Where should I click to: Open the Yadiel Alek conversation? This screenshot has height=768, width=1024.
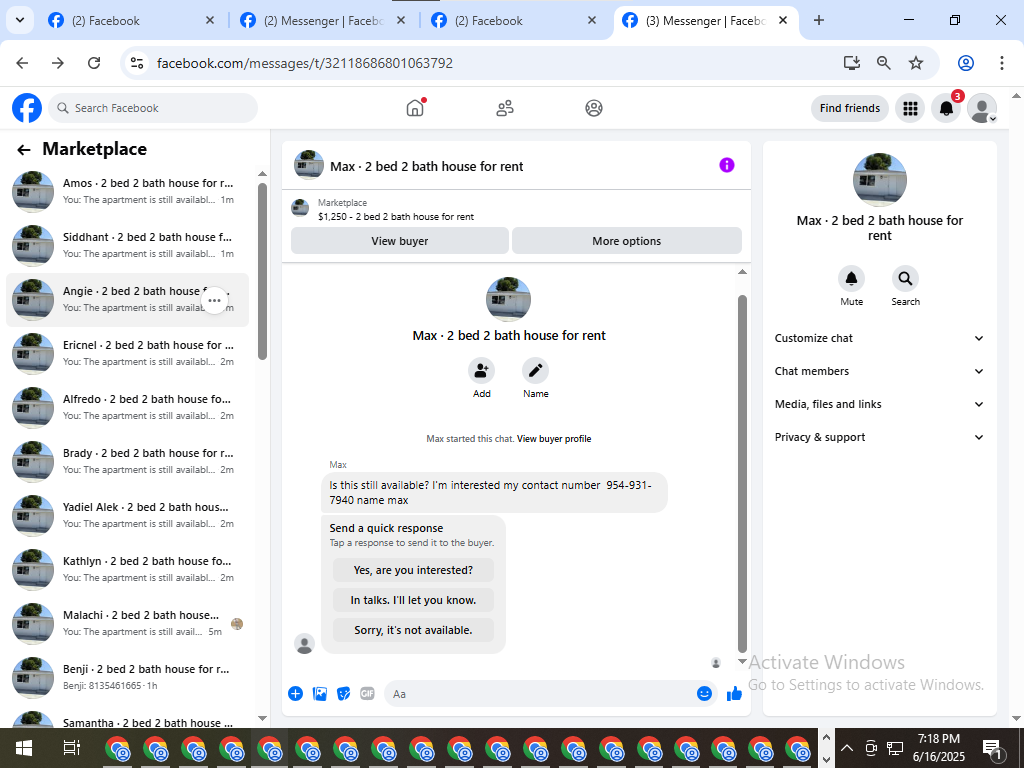tap(127, 515)
